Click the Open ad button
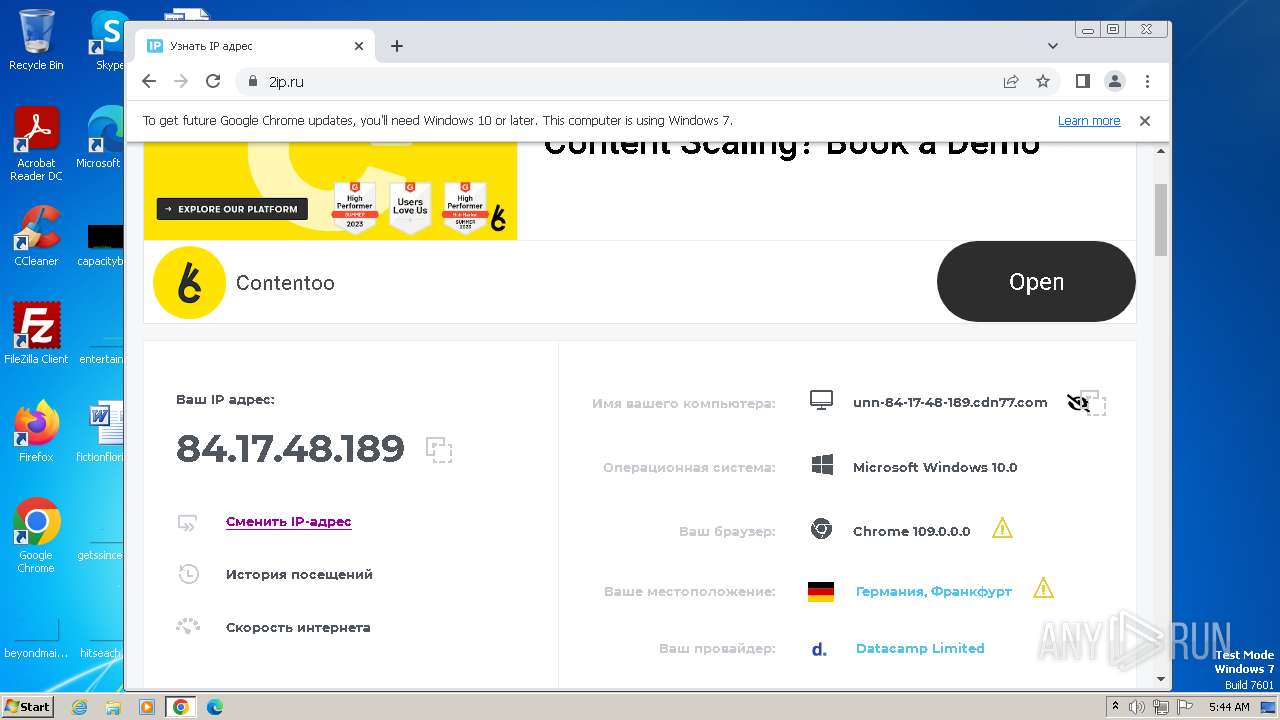Viewport: 1280px width, 720px height. (1036, 281)
